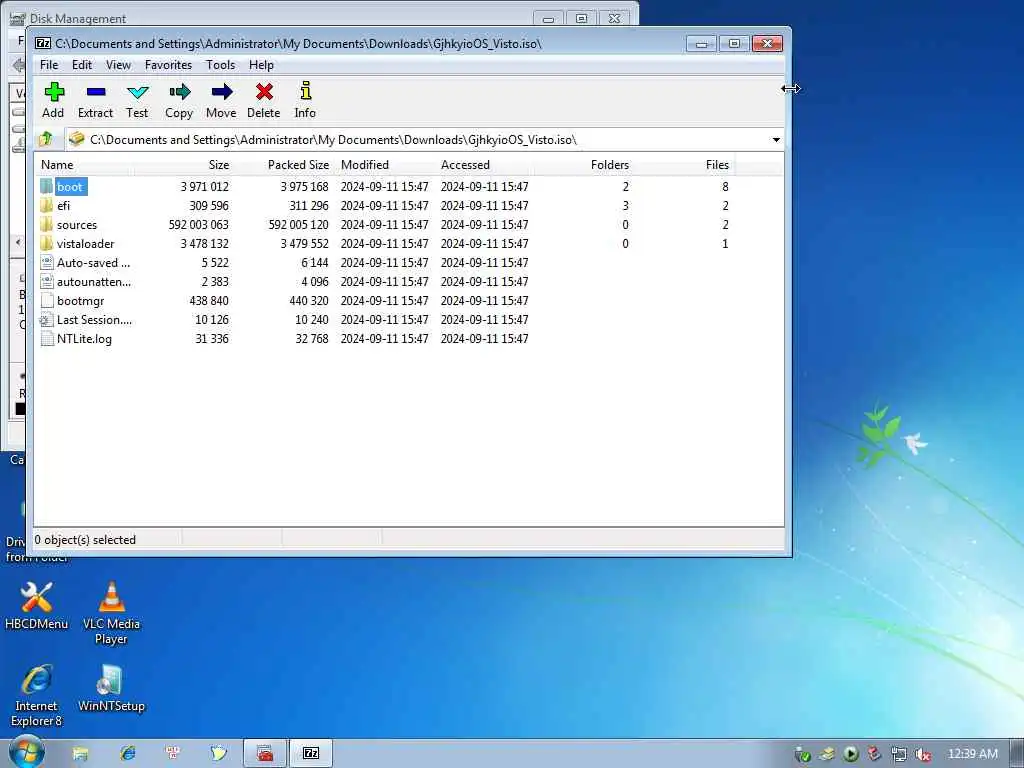Sort by Size column header
Viewport: 1024px width, 768px height.
(x=184, y=165)
